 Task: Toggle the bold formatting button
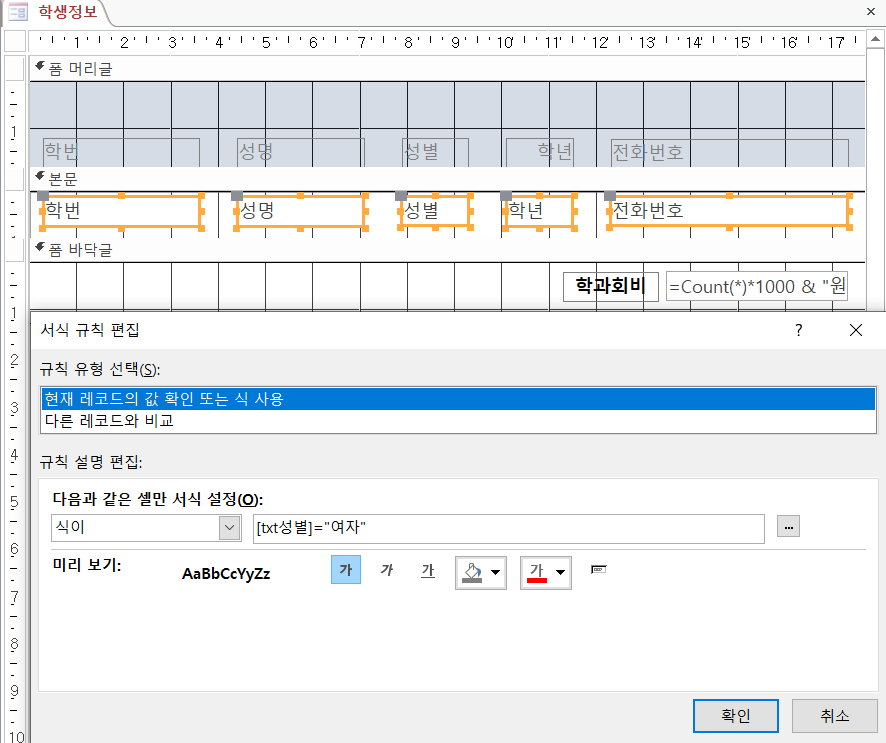click(345, 571)
